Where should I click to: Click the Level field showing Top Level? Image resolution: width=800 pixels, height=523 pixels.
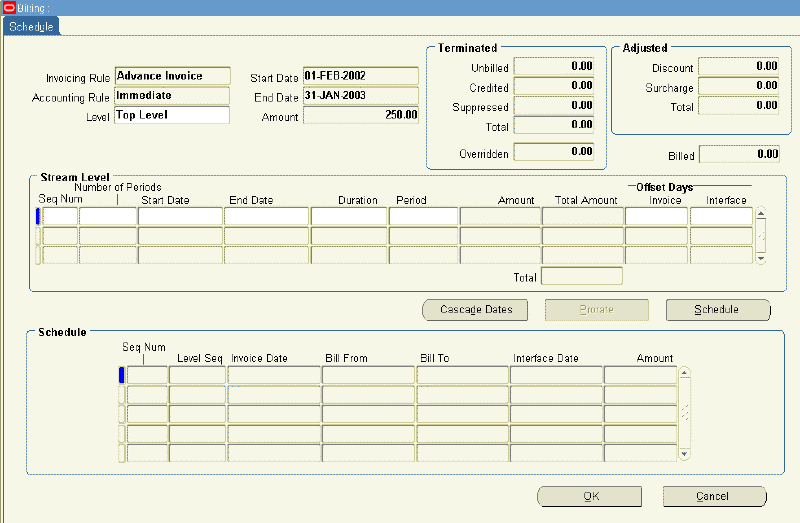(x=172, y=115)
